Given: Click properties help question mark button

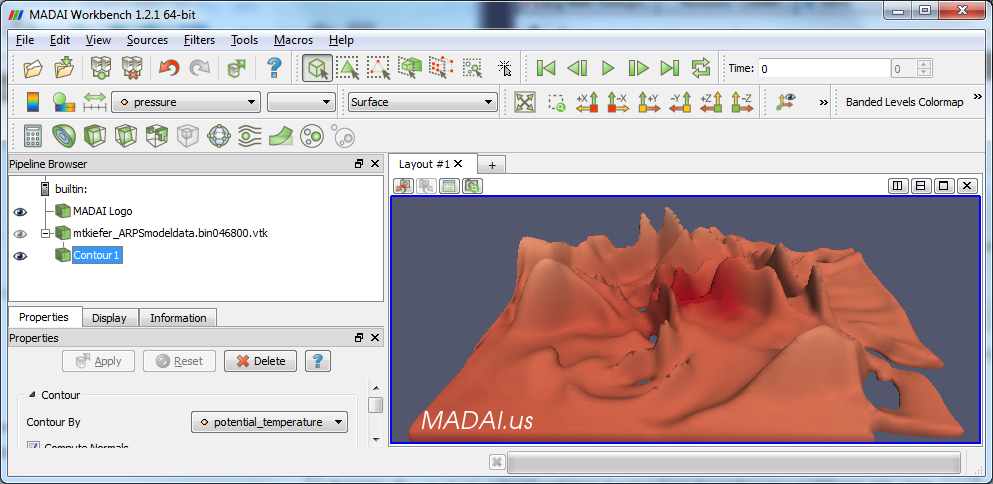Looking at the screenshot, I should 318,361.
